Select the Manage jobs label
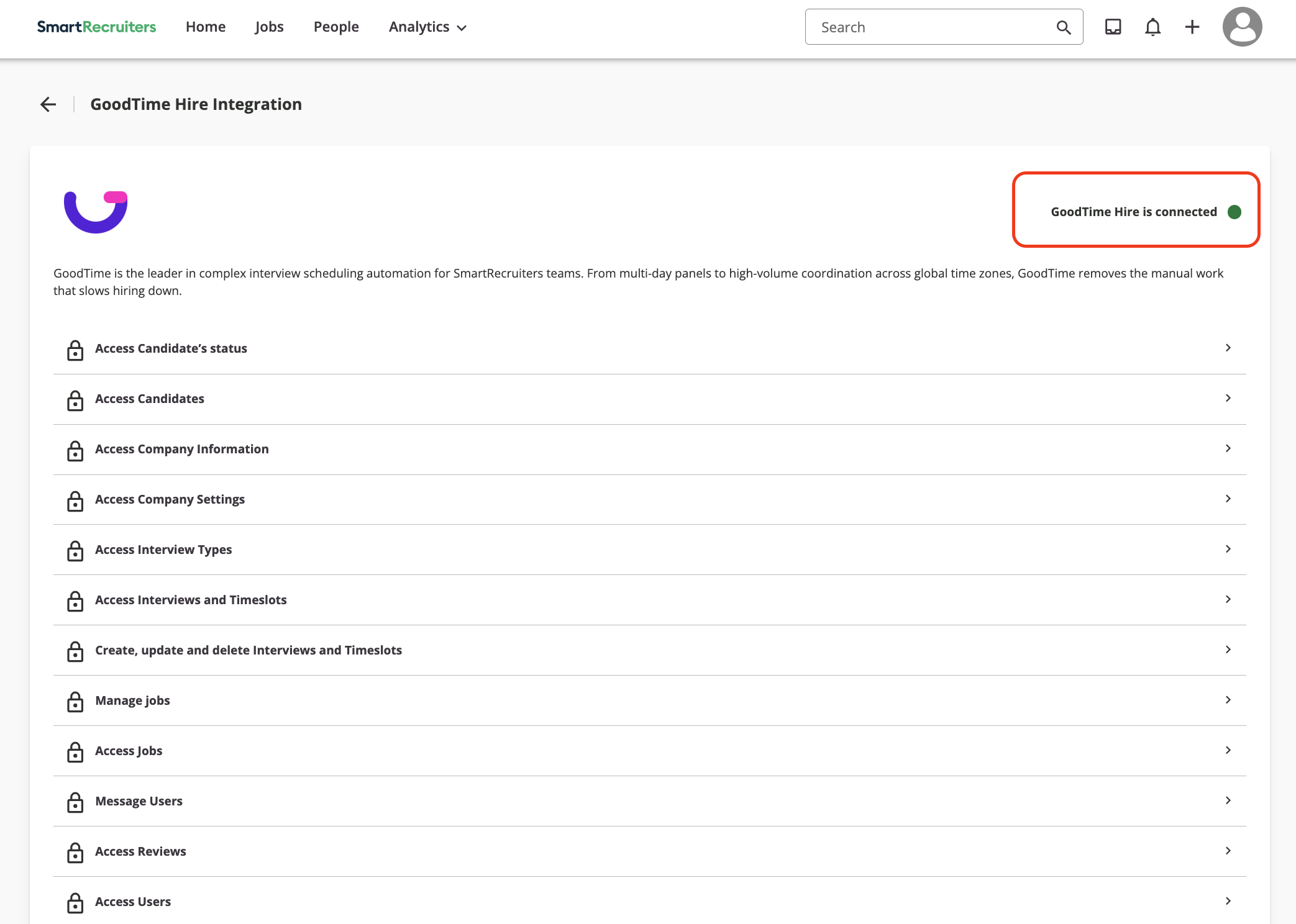Viewport: 1296px width, 924px height. point(132,700)
